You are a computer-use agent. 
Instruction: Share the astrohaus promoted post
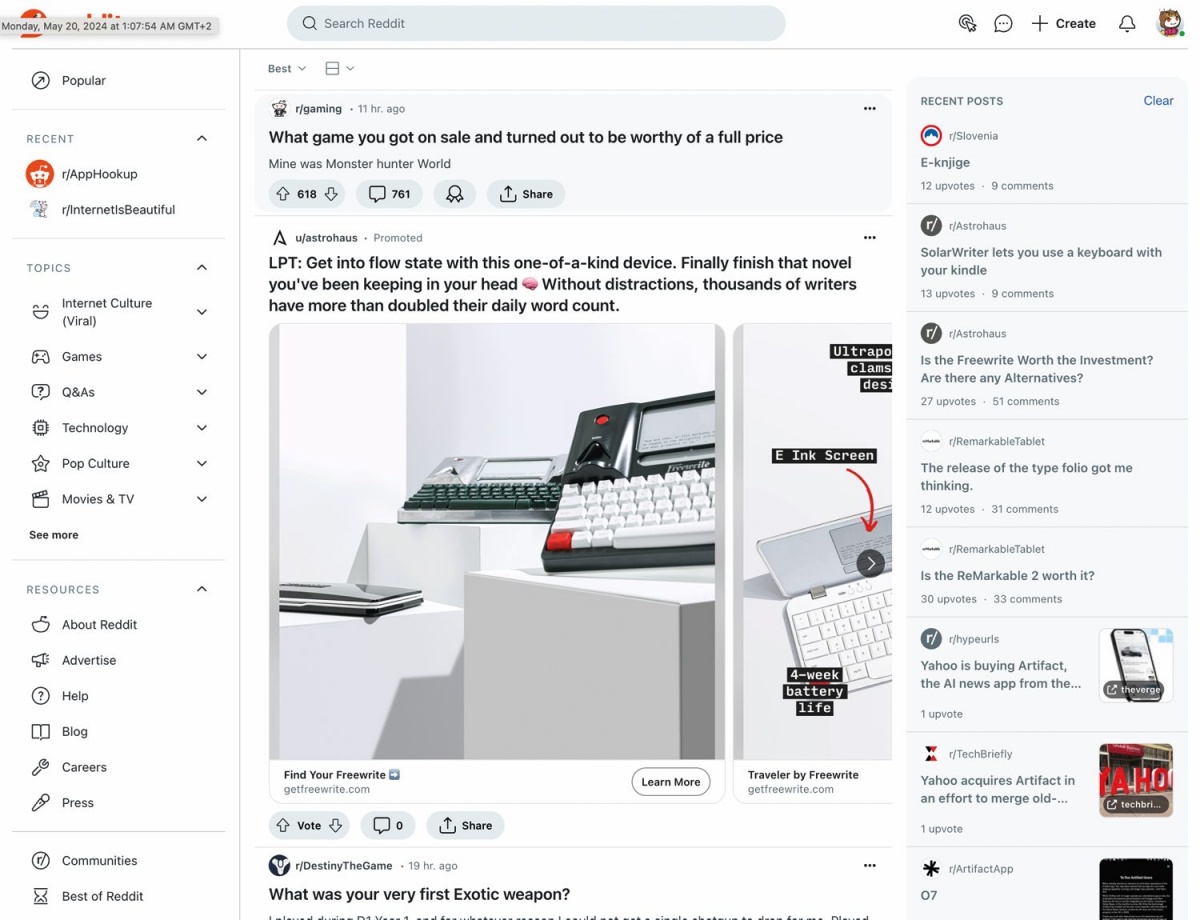(x=465, y=825)
